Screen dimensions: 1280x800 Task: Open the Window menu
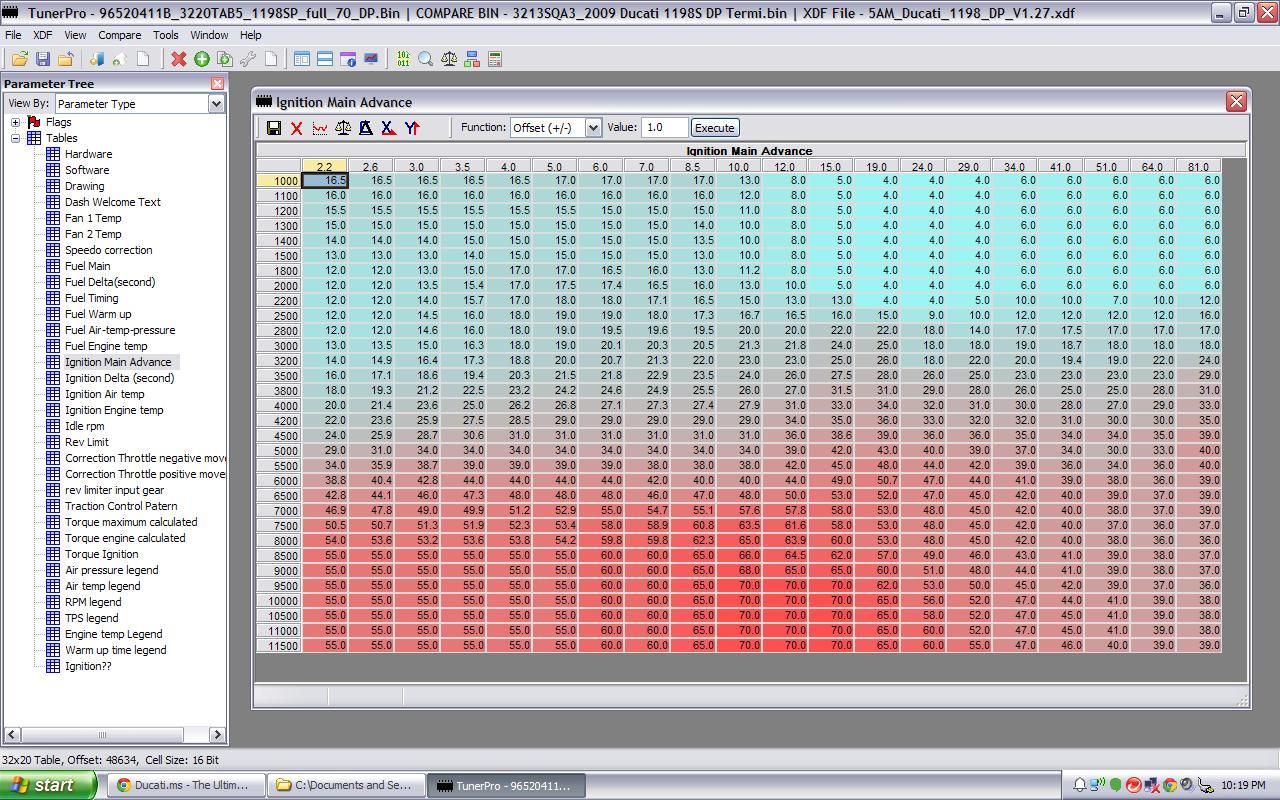click(x=209, y=35)
